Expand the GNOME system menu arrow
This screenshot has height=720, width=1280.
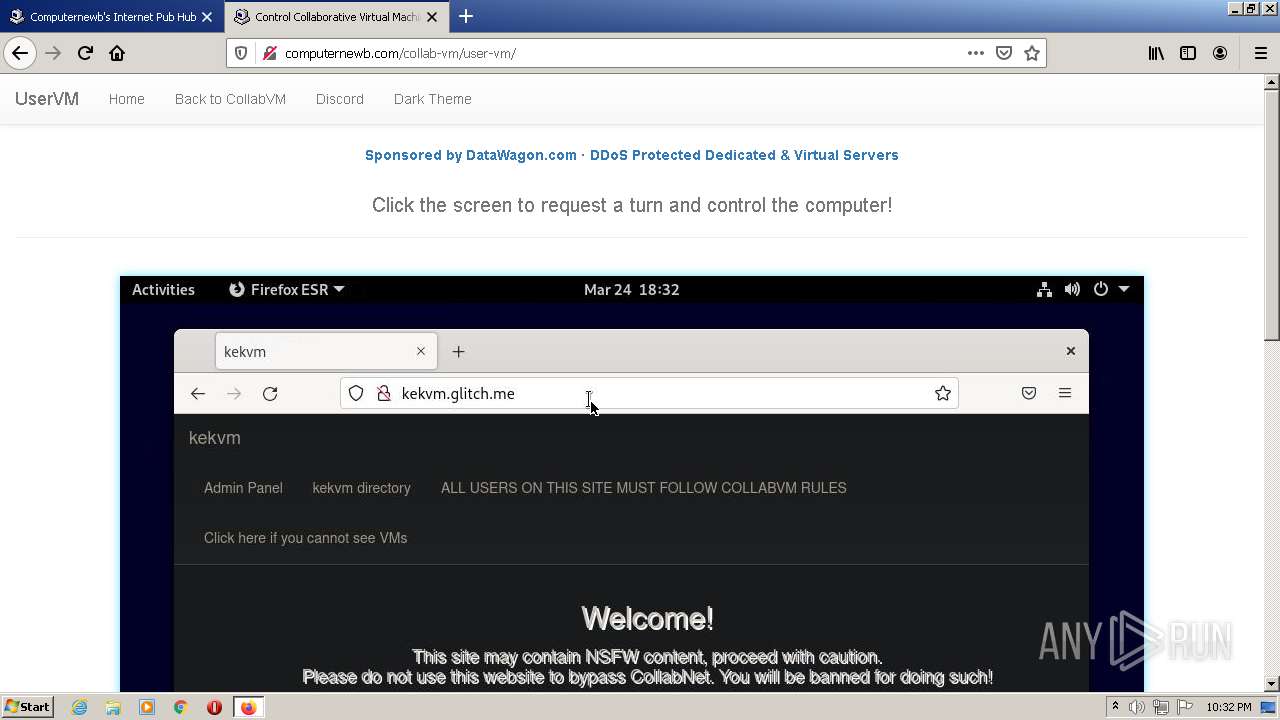(x=1124, y=289)
